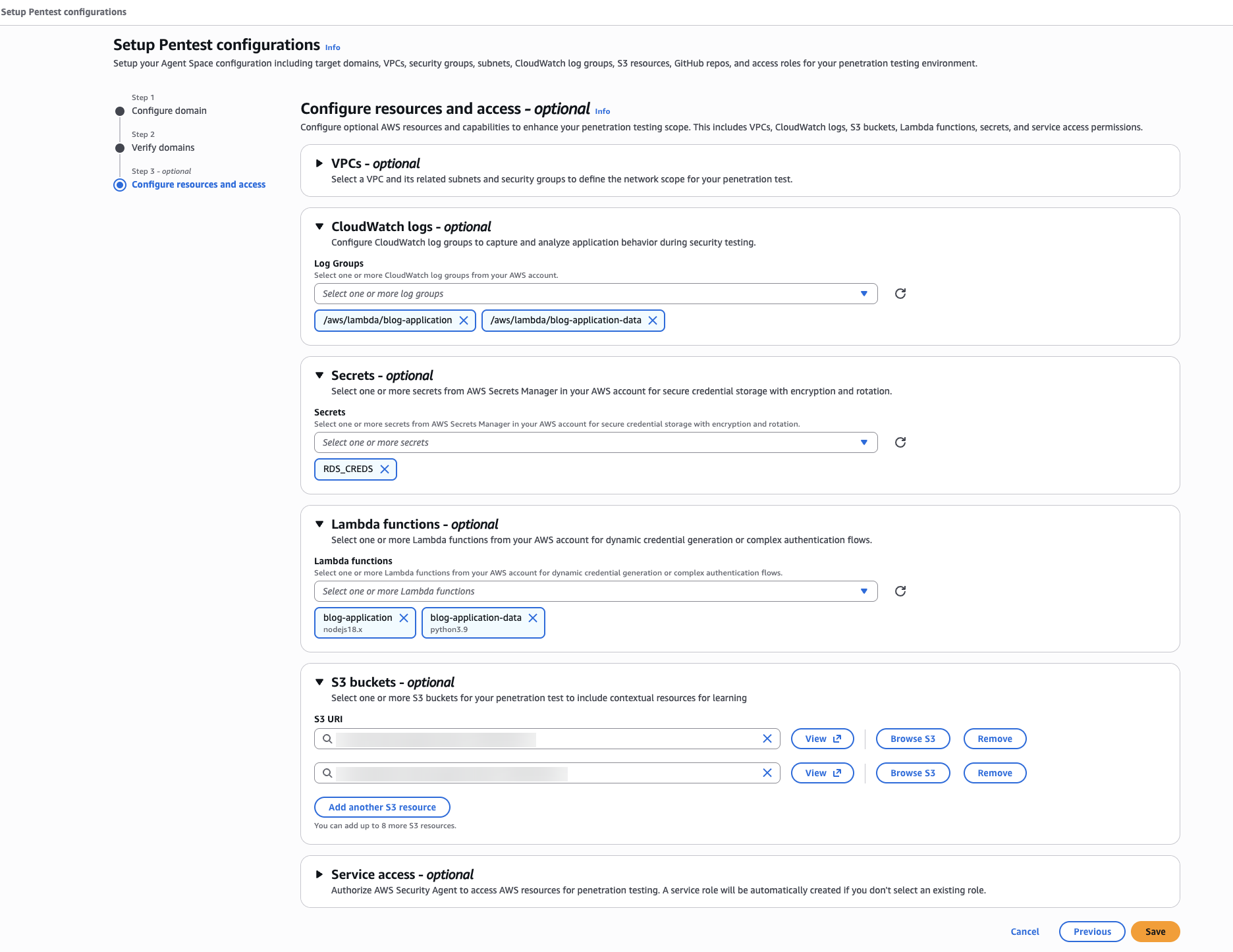
Task: Save the pentest configuration
Action: click(x=1155, y=931)
